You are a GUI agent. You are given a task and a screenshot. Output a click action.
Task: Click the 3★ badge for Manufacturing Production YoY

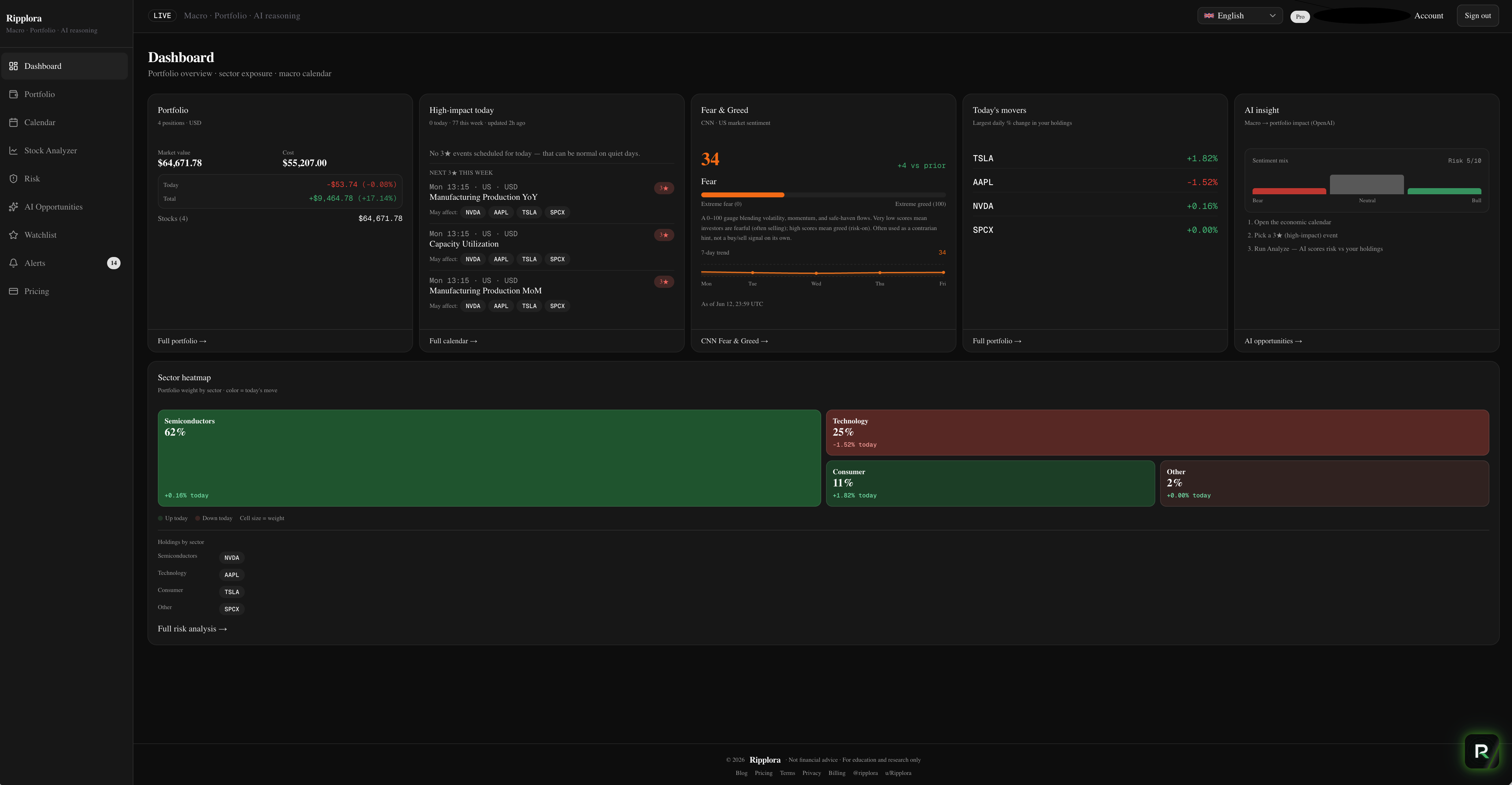[664, 188]
